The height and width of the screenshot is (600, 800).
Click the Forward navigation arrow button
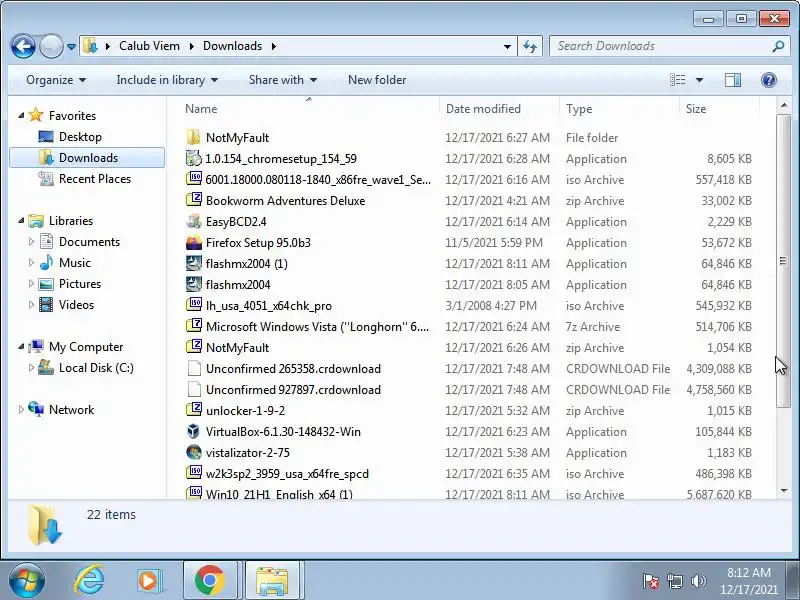[x=51, y=46]
